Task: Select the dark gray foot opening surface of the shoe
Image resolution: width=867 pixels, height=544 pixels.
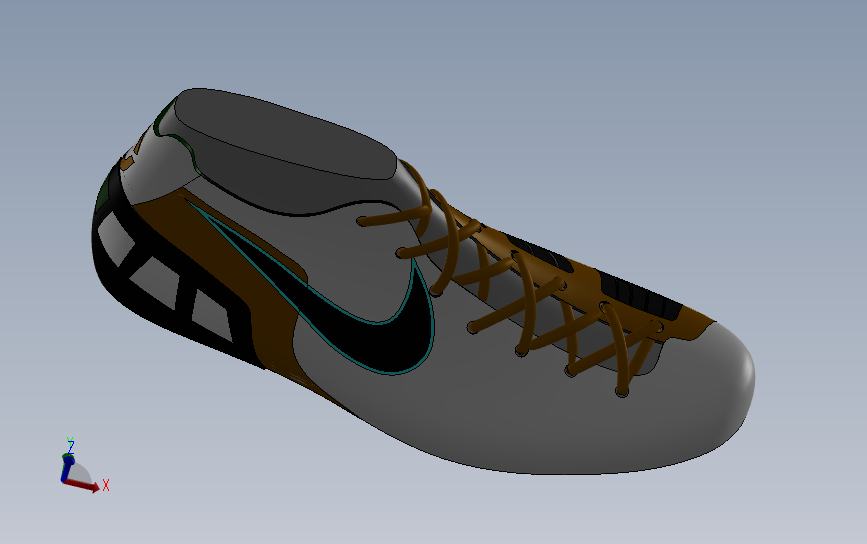Action: 286,134
